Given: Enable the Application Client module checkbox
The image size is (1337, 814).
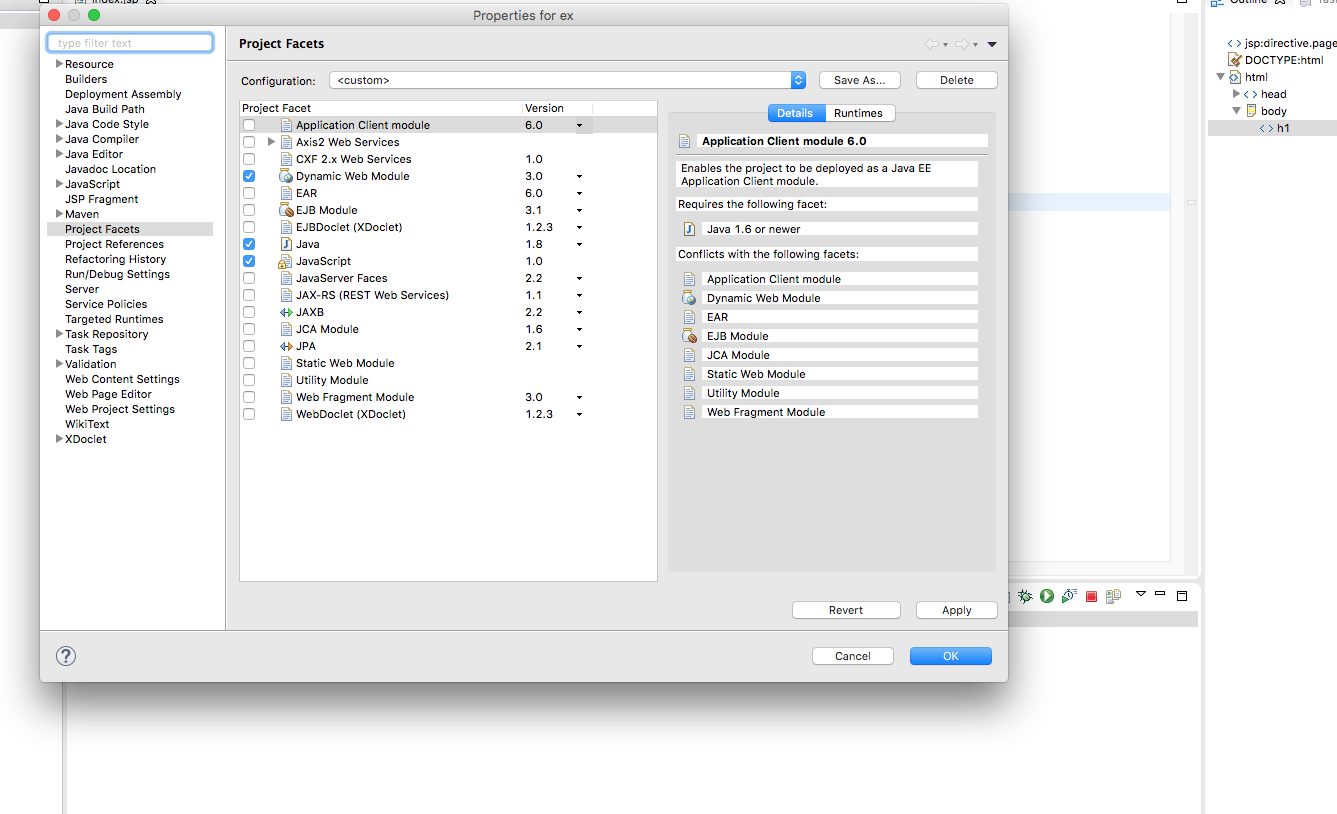Looking at the screenshot, I should pos(249,125).
